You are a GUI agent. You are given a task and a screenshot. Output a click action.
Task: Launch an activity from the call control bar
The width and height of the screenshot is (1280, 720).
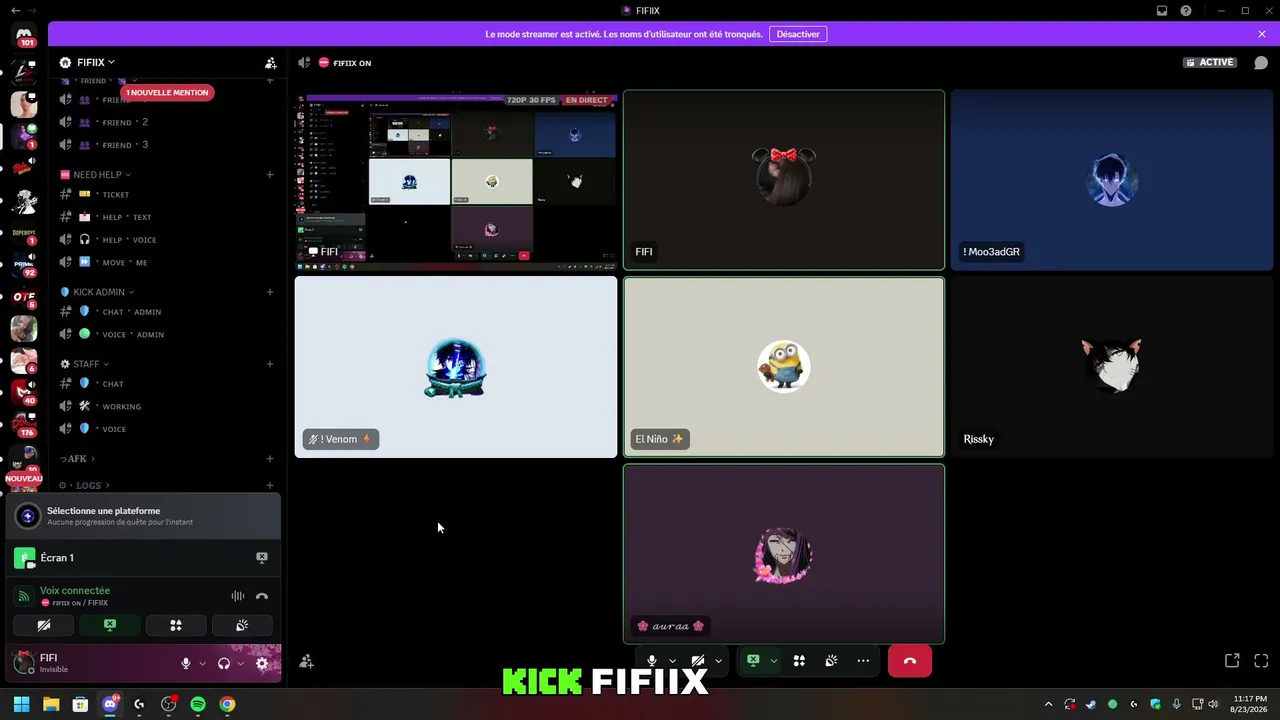[x=799, y=661]
